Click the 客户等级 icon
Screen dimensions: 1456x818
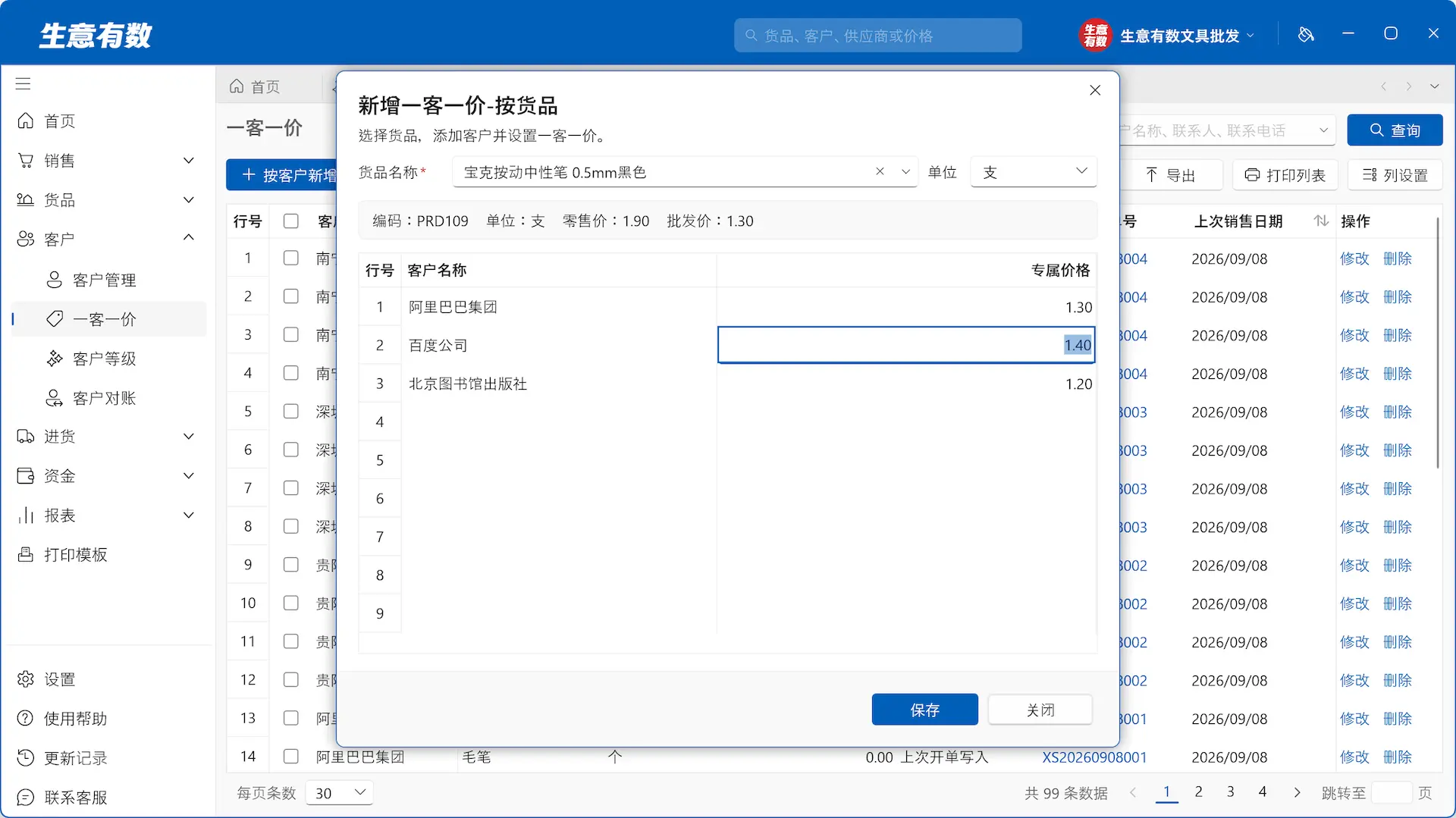pyautogui.click(x=55, y=359)
